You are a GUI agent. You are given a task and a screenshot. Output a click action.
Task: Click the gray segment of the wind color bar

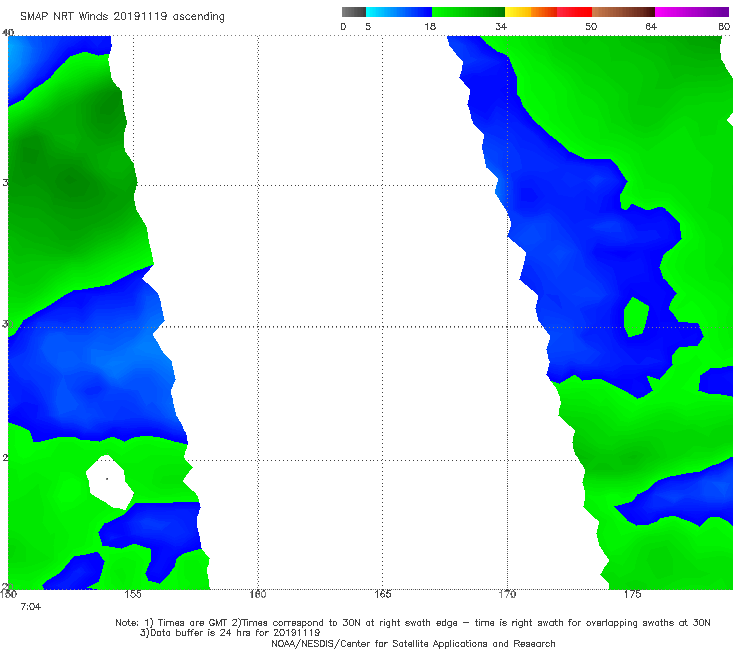(x=353, y=12)
